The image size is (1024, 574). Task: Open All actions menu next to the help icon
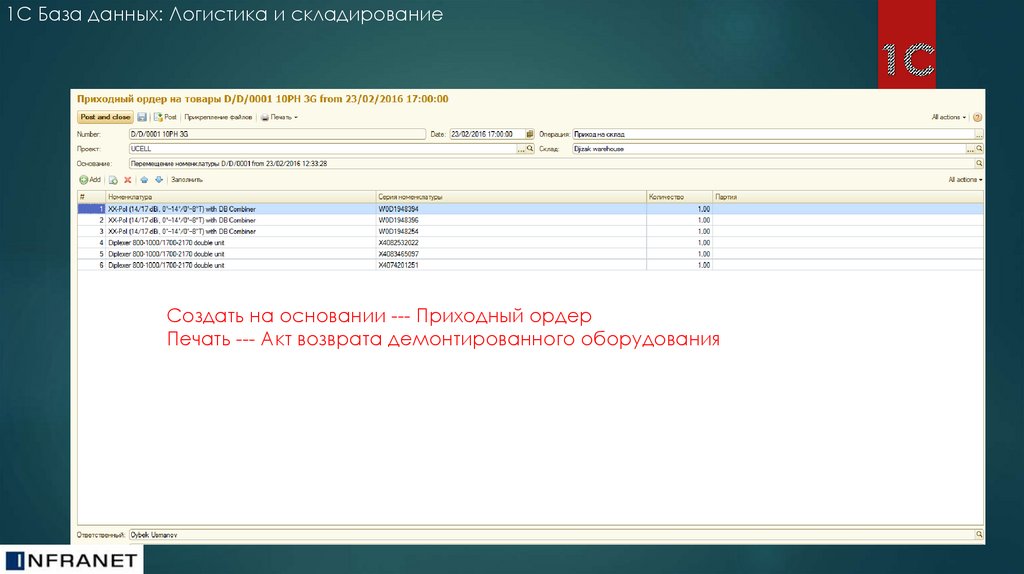coord(949,117)
